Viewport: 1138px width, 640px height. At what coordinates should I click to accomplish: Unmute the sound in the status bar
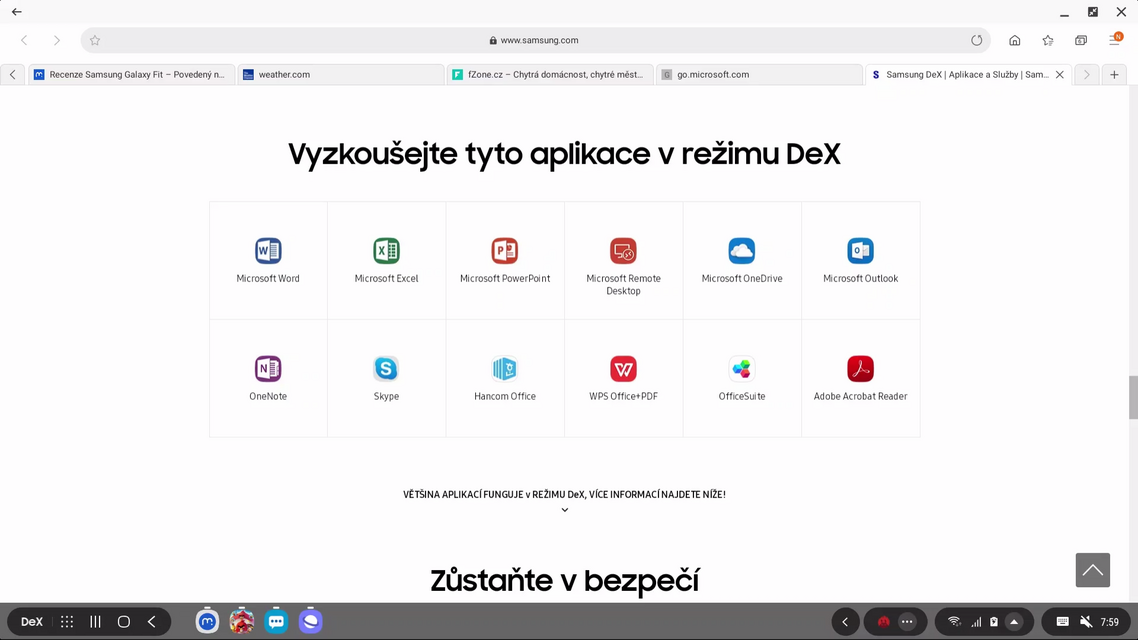pos(1086,621)
